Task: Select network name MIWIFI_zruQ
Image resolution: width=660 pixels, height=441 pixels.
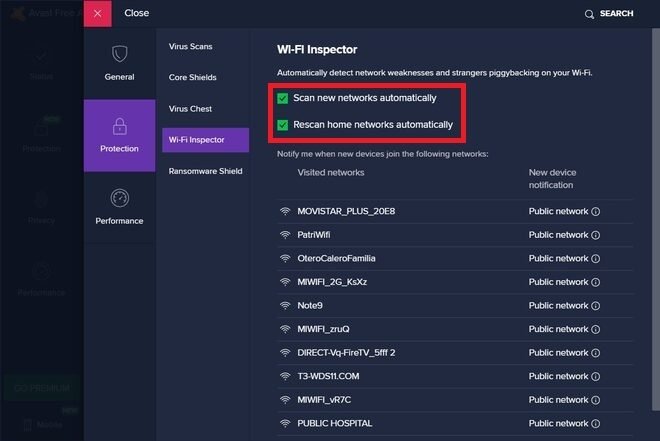Action: pos(323,329)
